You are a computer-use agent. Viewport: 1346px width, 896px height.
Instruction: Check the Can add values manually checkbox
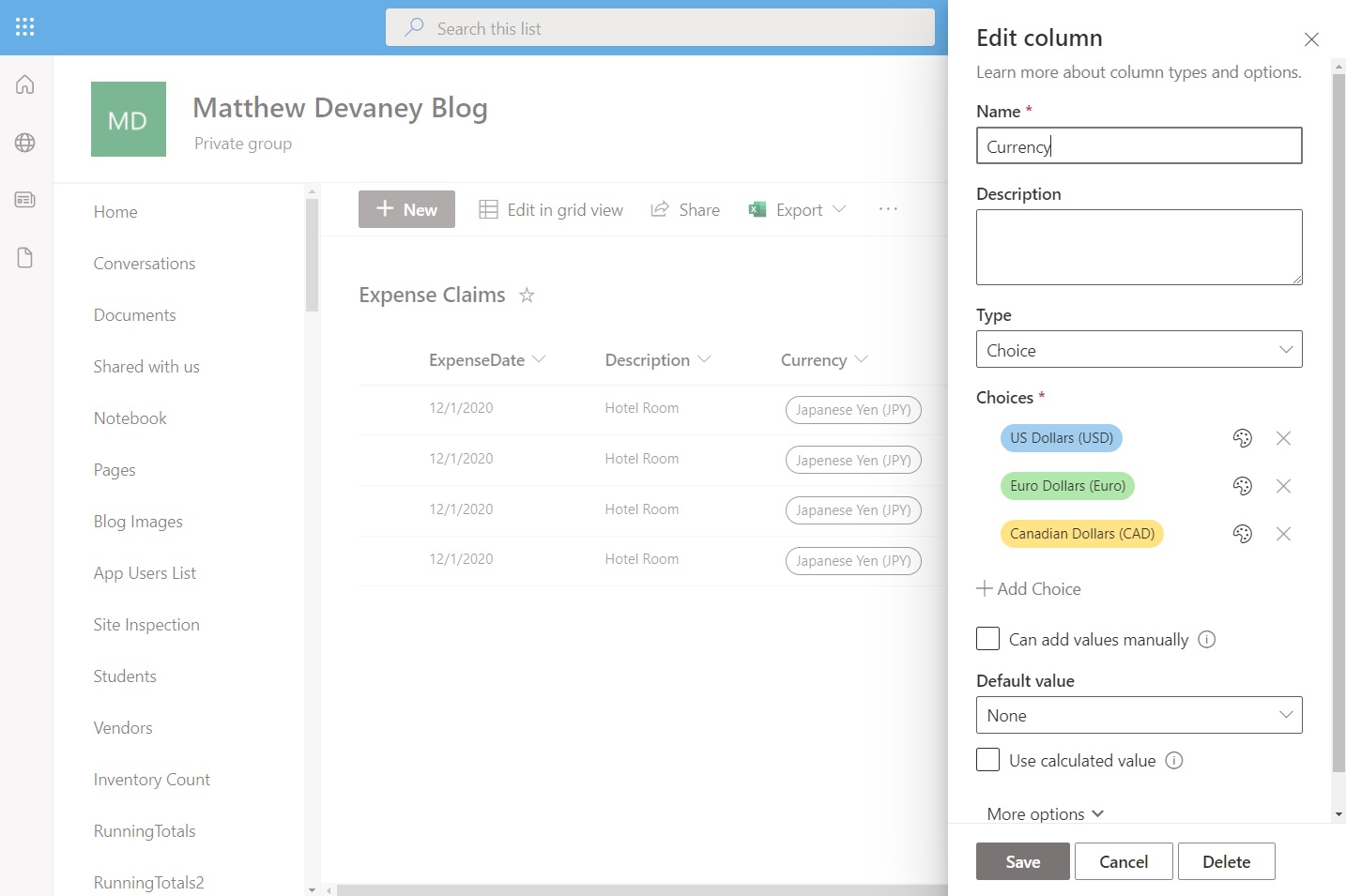tap(987, 638)
